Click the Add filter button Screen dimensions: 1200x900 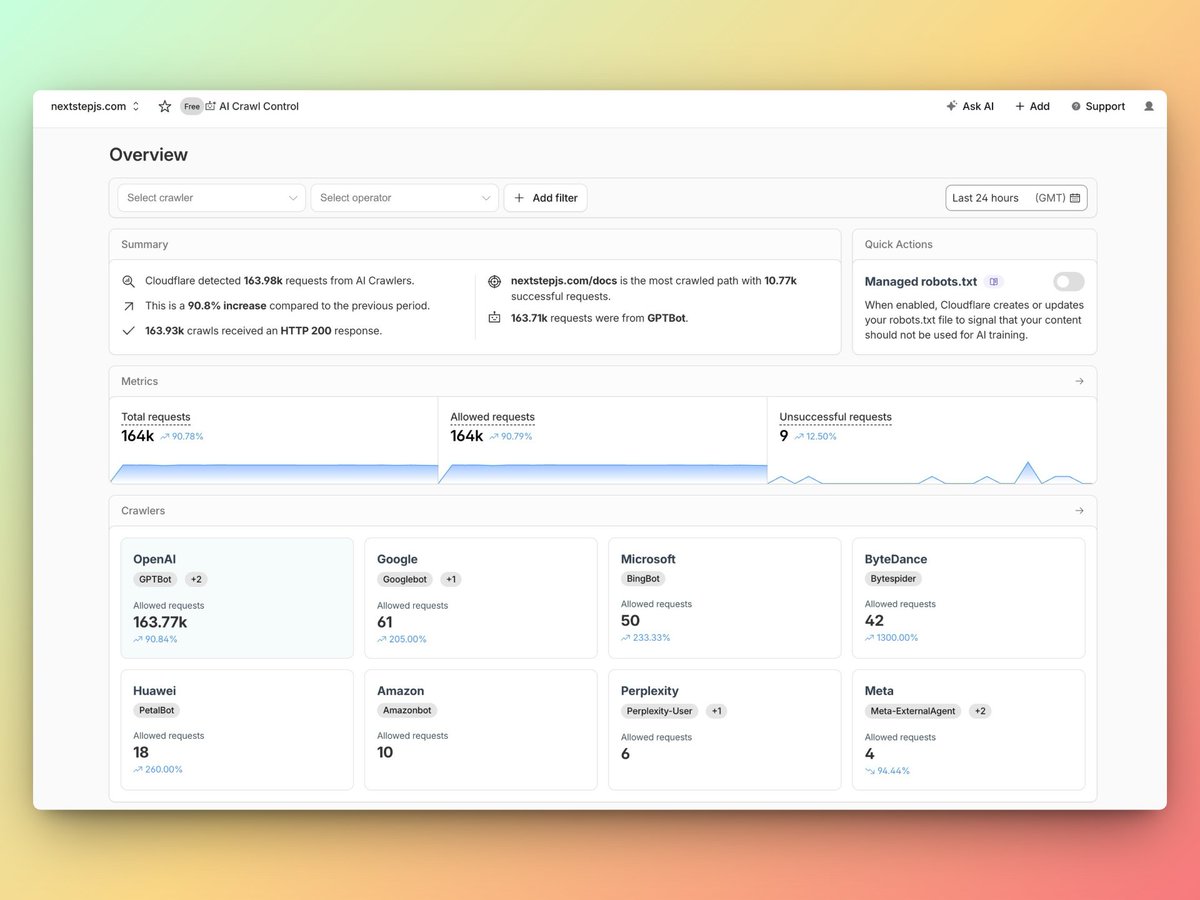[546, 198]
